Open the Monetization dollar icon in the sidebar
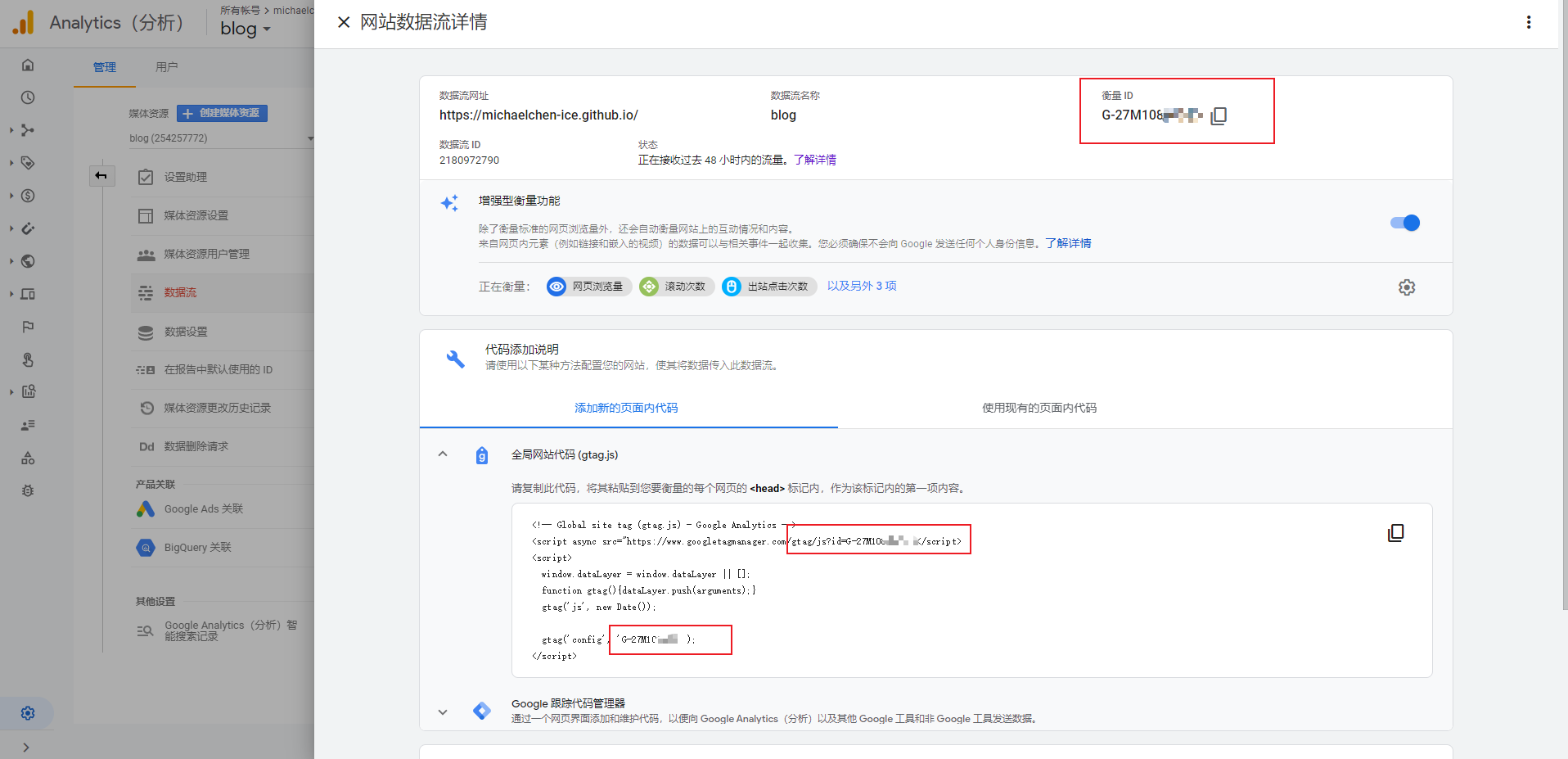 (28, 196)
